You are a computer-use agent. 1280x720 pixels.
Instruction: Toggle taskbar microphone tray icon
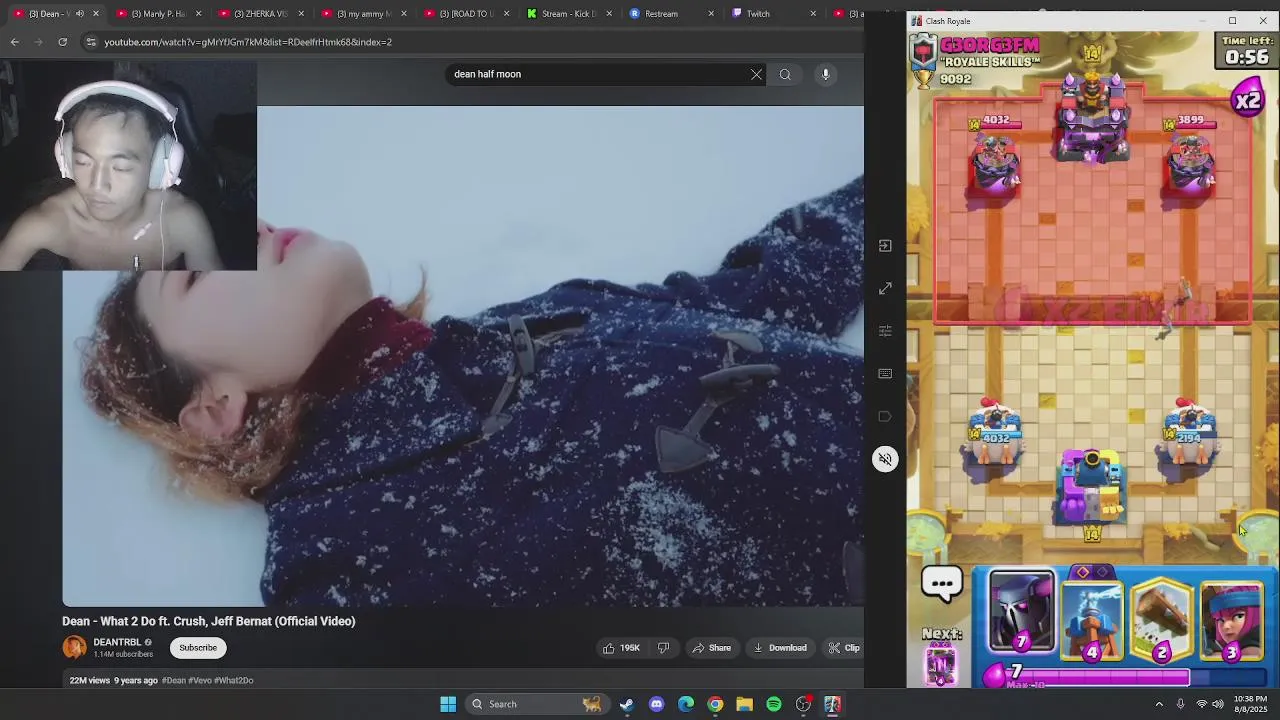pos(1180,704)
